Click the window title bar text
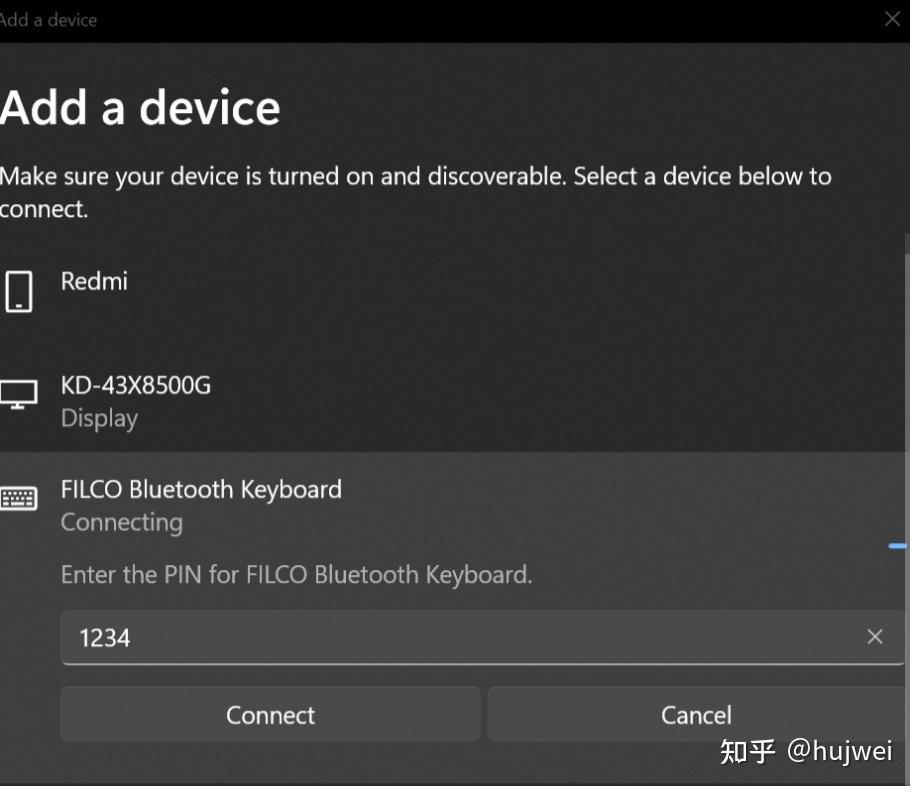 coord(48,19)
